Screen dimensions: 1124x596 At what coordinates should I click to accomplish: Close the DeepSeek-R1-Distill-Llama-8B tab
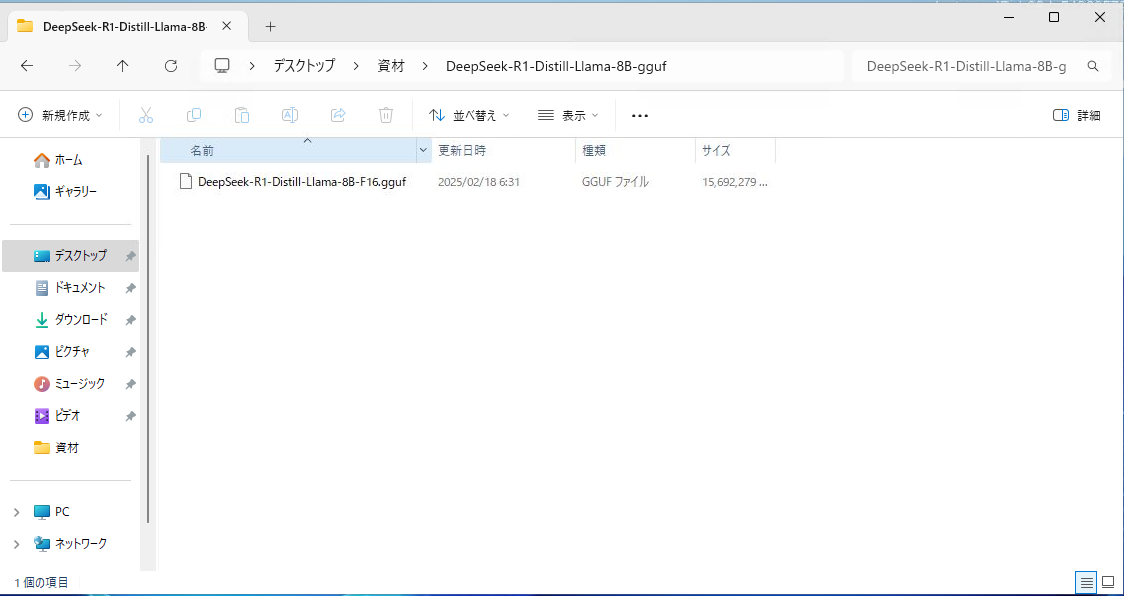tap(227, 27)
